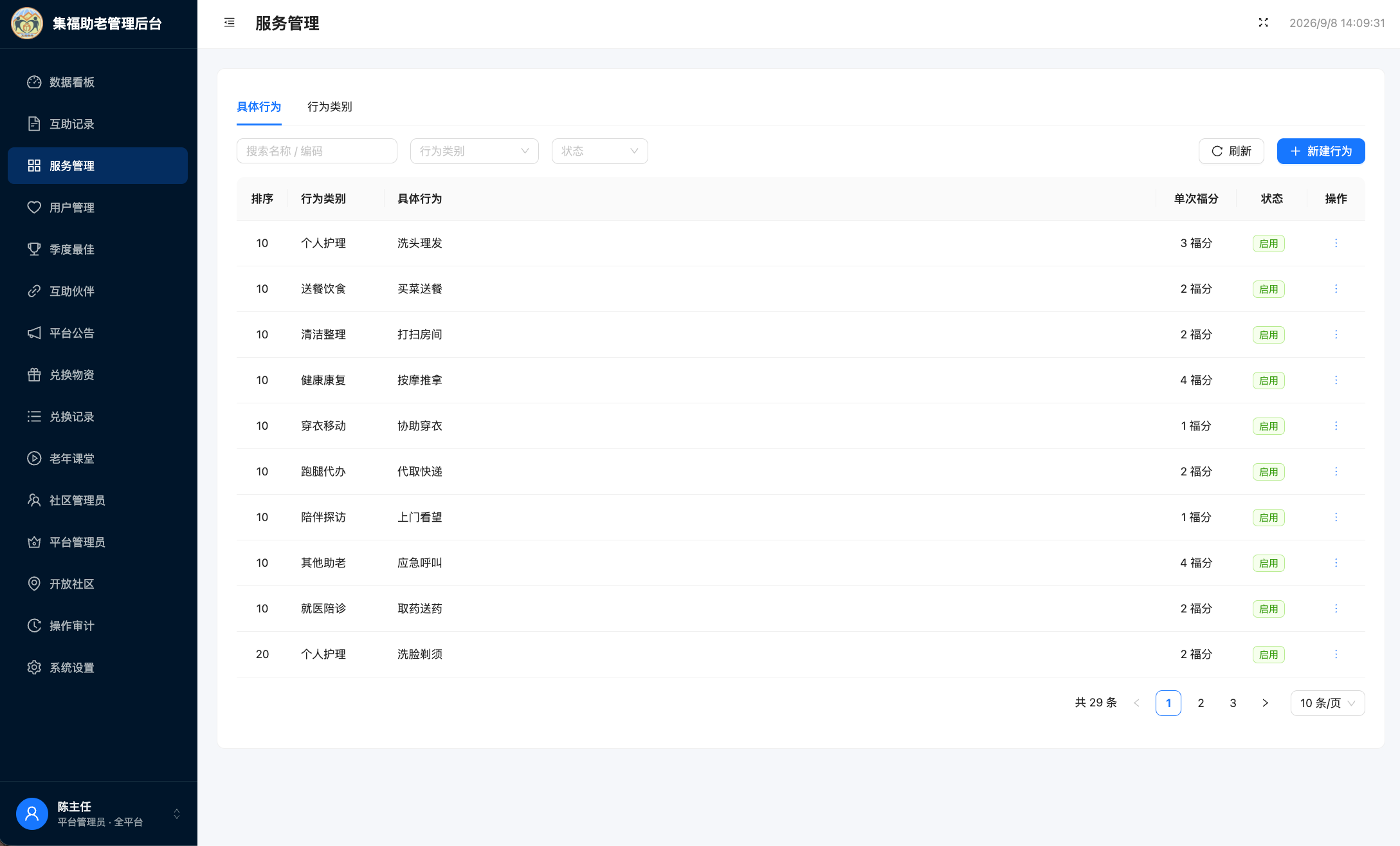Expand the 行为类别 filter dropdown

click(475, 151)
